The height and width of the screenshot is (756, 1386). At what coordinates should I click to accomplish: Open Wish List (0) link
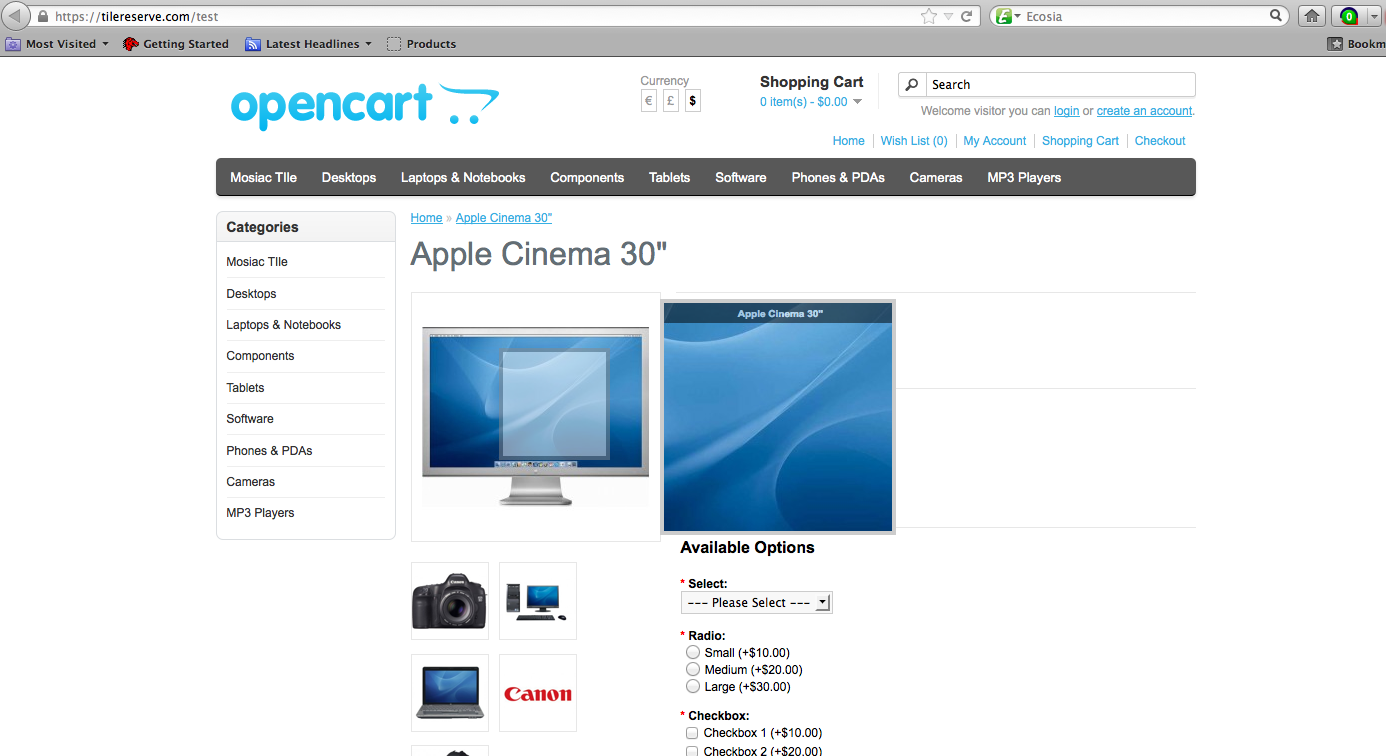tap(914, 141)
